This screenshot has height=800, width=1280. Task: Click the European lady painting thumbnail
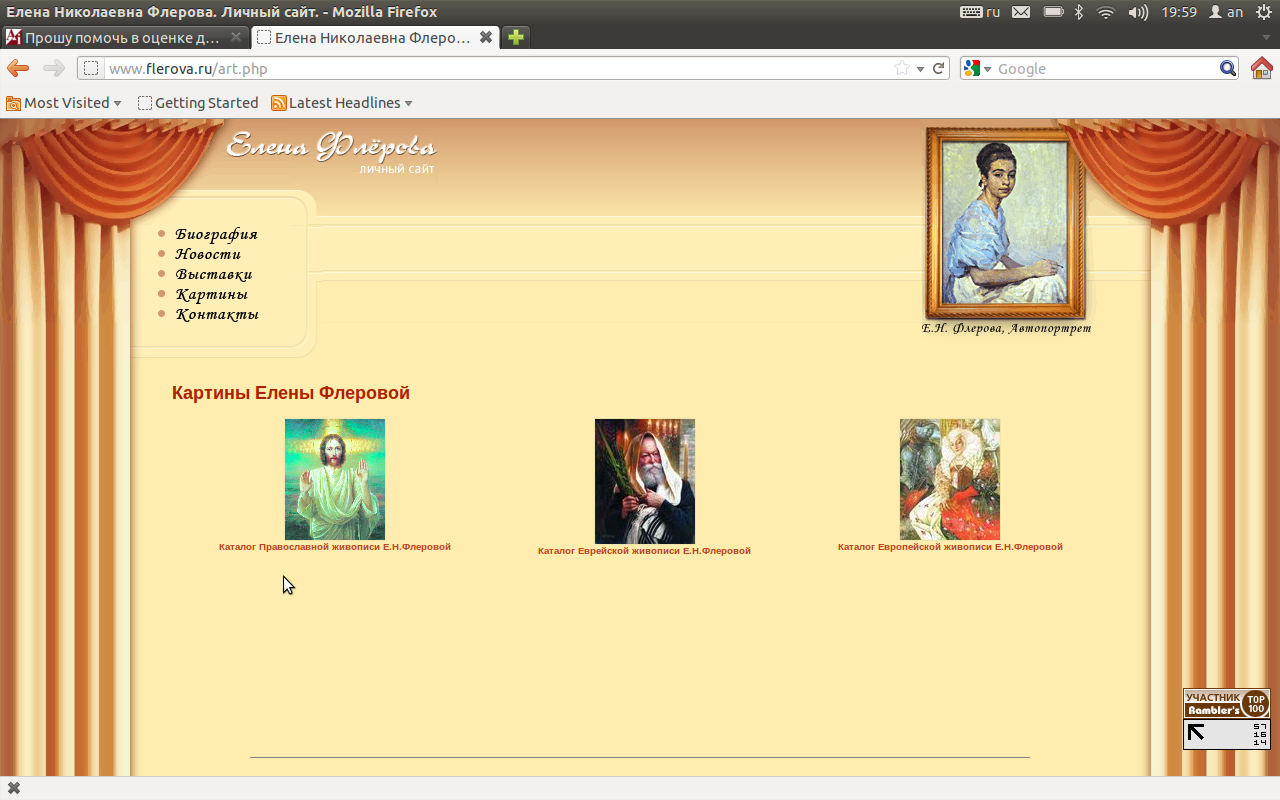point(950,479)
